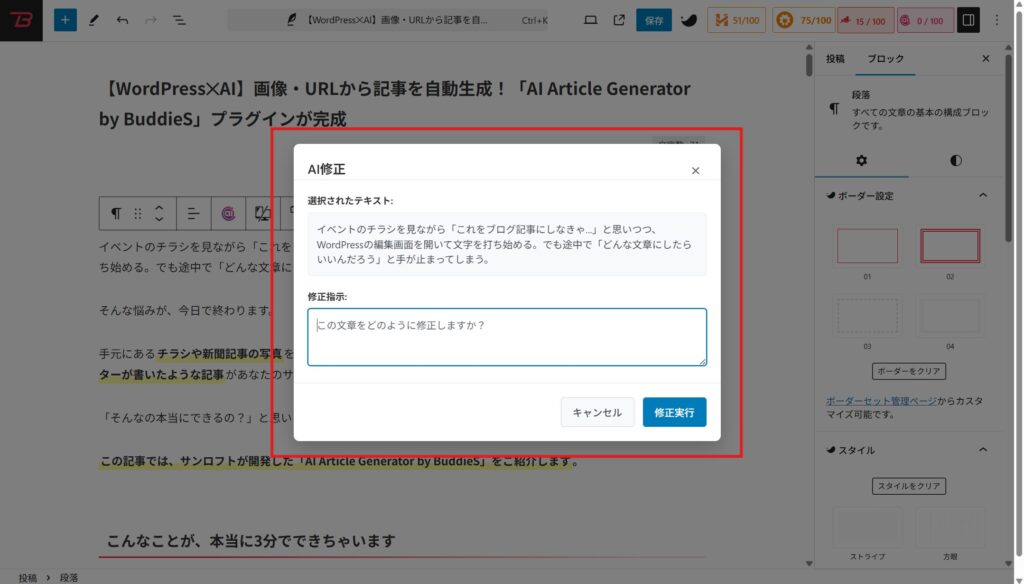Open the 51/100 score panel

[737, 20]
